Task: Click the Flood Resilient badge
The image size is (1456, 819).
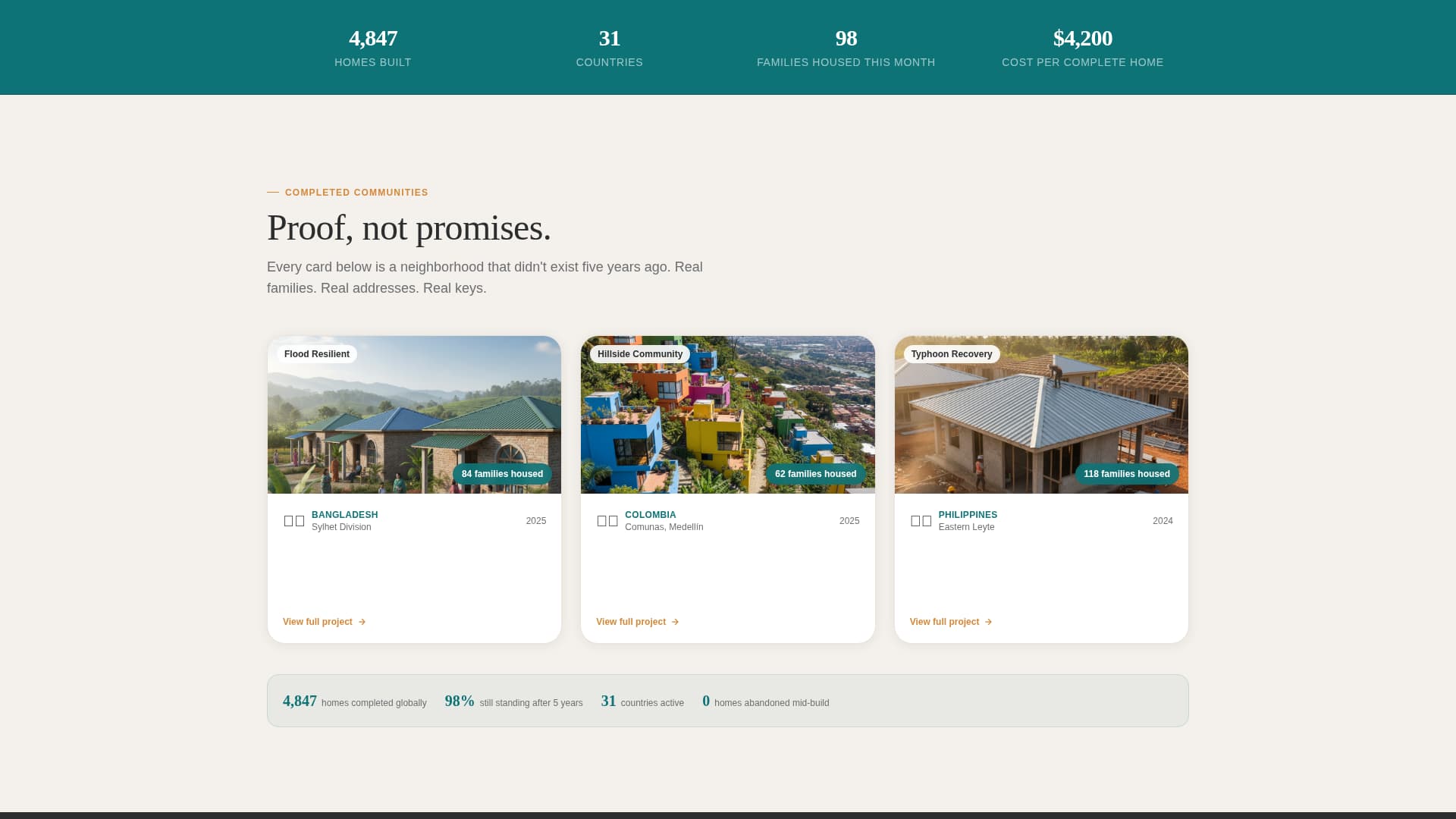Action: point(316,354)
